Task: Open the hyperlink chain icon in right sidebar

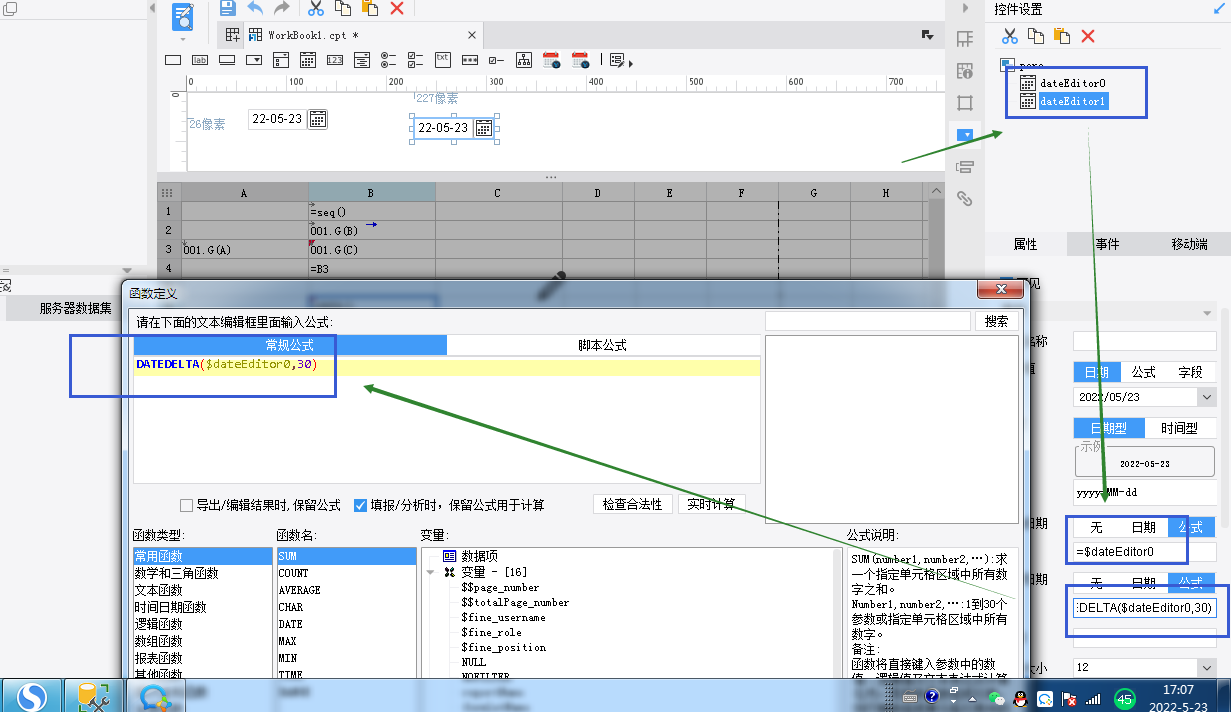Action: point(965,198)
